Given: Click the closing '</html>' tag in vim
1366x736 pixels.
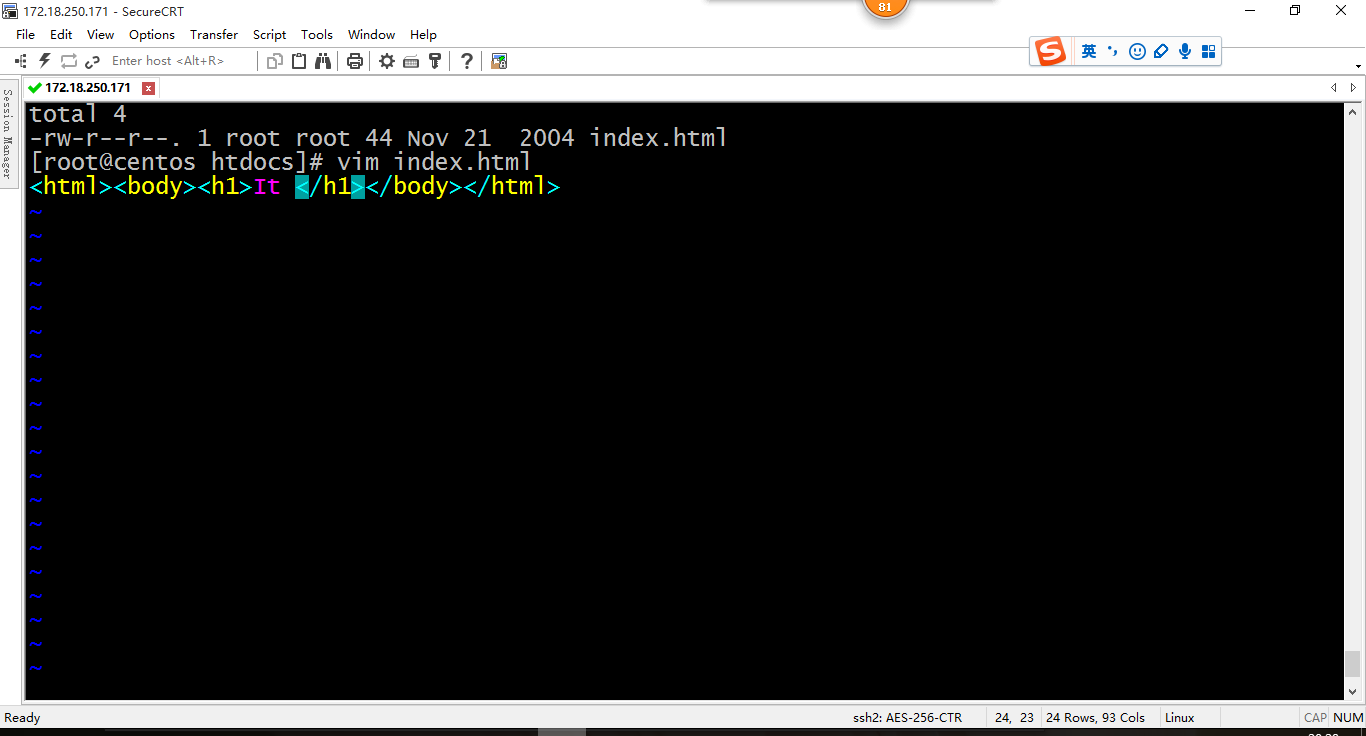Looking at the screenshot, I should 512,186.
